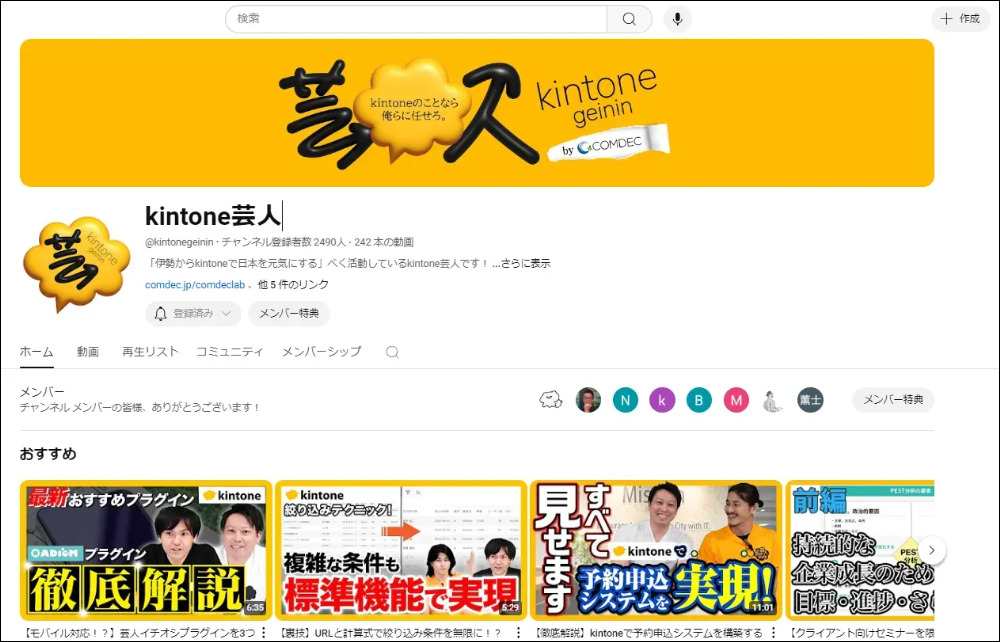The width and height of the screenshot is (1000, 642).
Task: Play the 徹底解説 plugin video thumbnail
Action: click(x=146, y=550)
